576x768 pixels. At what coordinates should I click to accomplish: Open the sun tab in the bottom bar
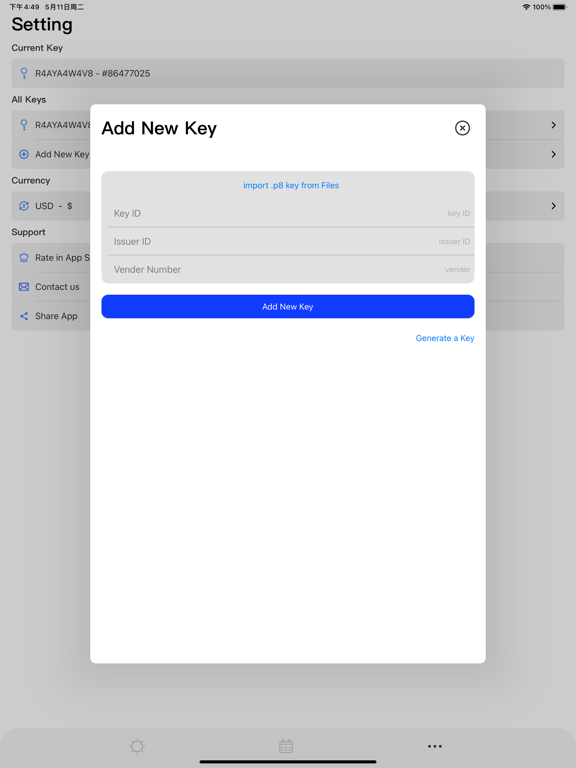[137, 746]
